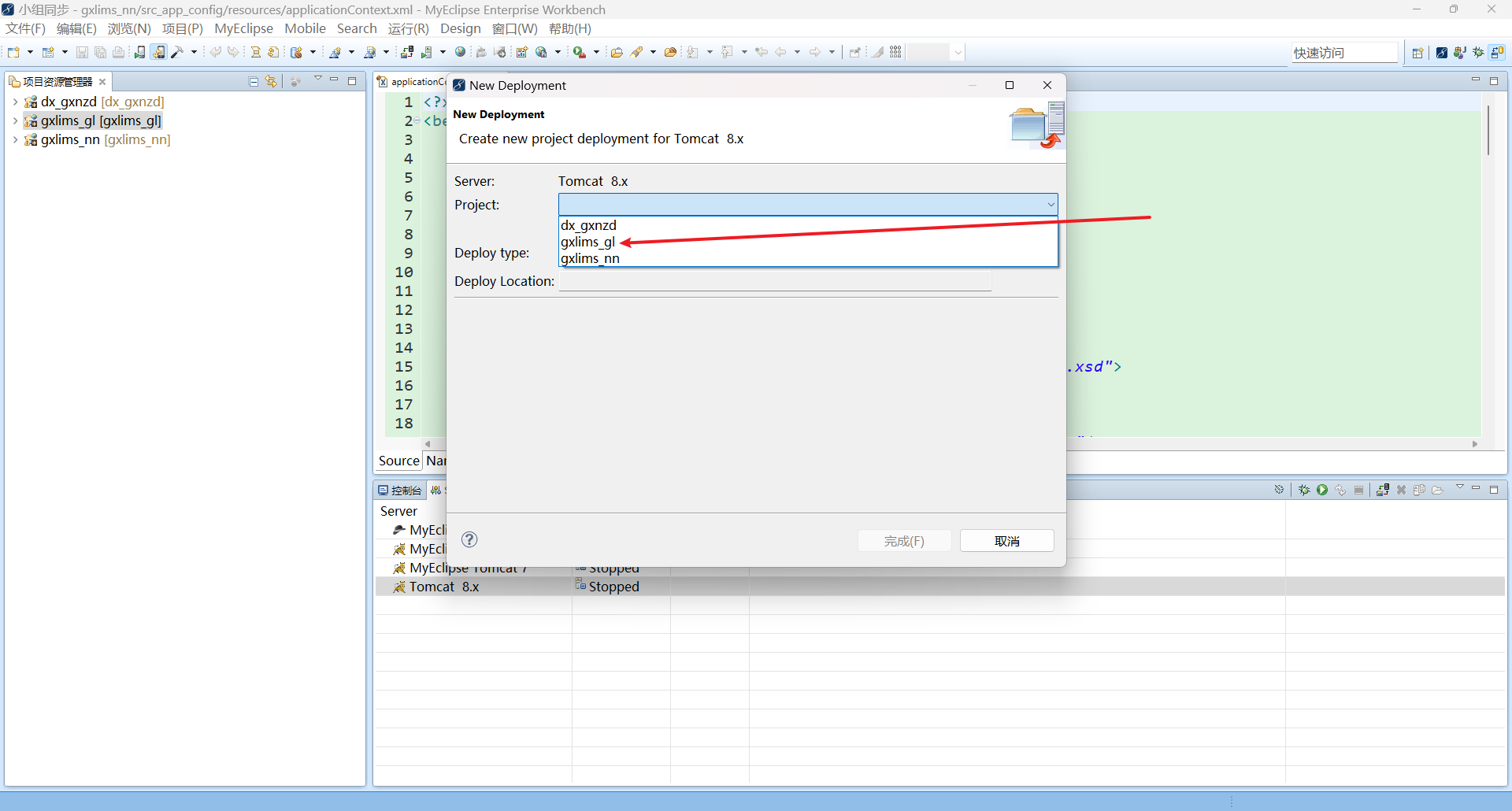Open the 文件(F) menu
This screenshot has height=811, width=1512.
point(26,28)
